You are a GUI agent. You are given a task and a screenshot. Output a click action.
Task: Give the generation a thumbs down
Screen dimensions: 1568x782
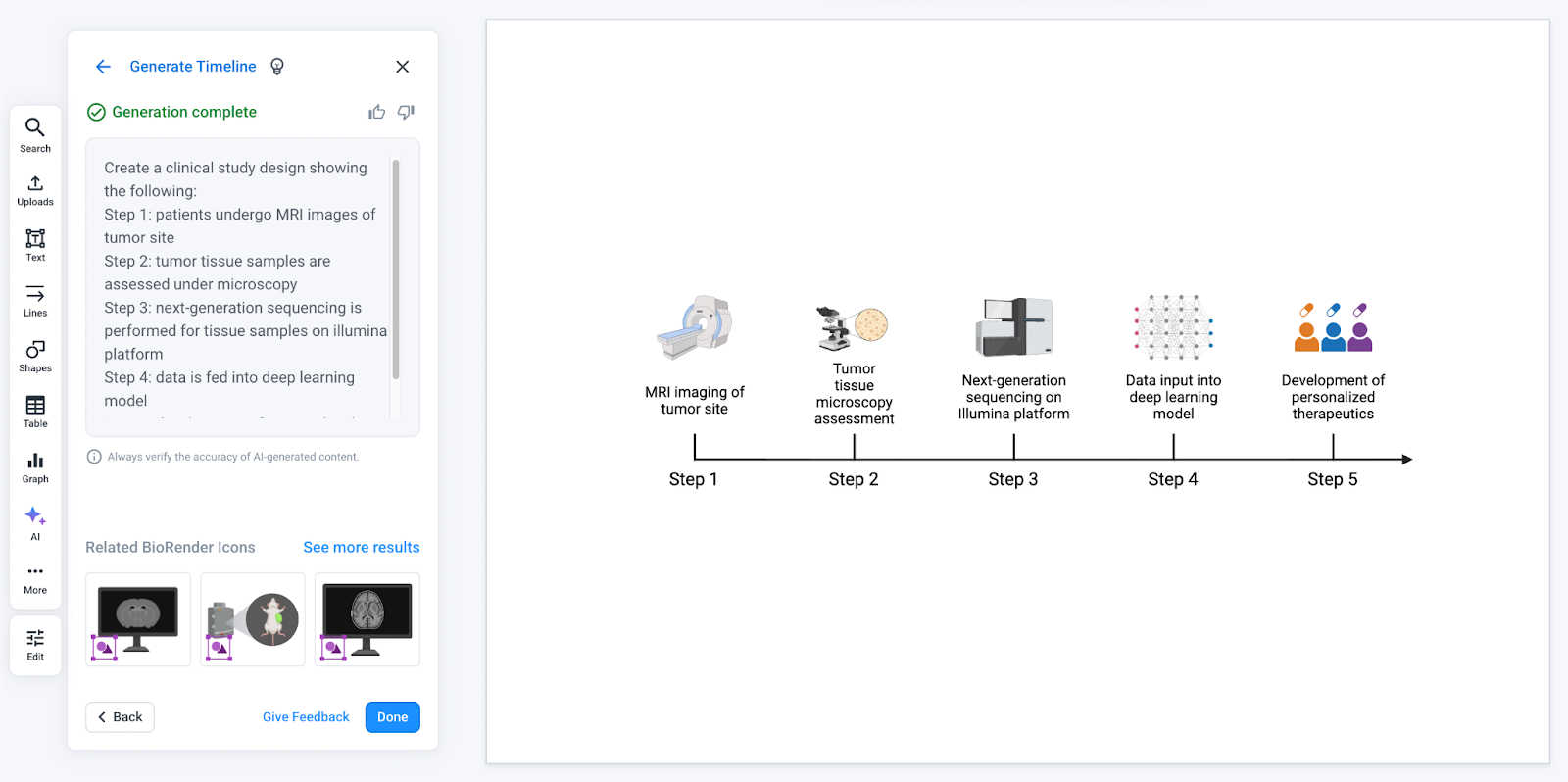(x=406, y=112)
